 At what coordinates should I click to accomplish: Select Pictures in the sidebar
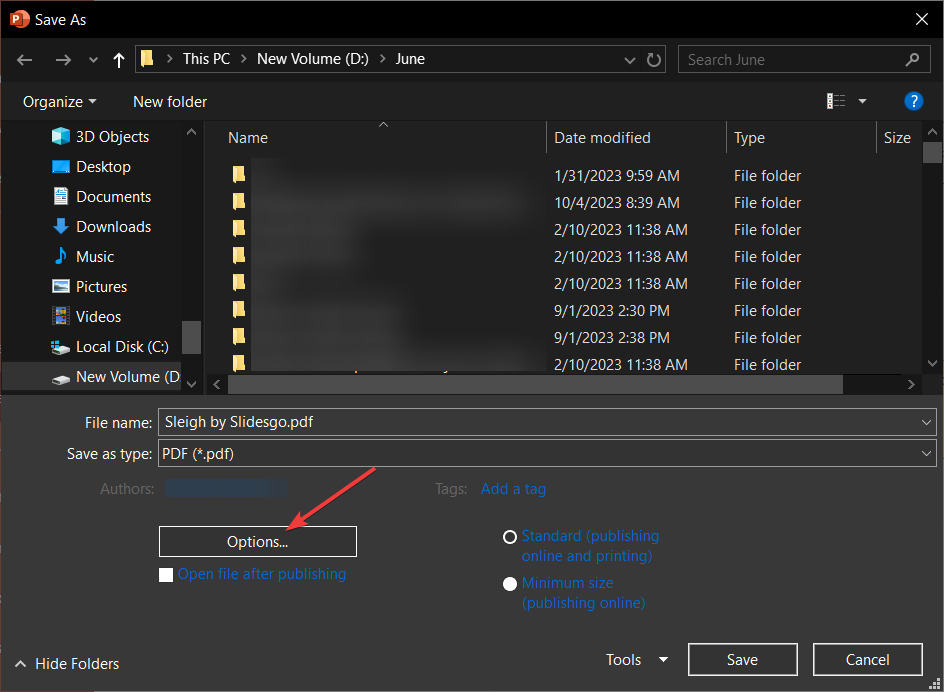pyautogui.click(x=90, y=287)
